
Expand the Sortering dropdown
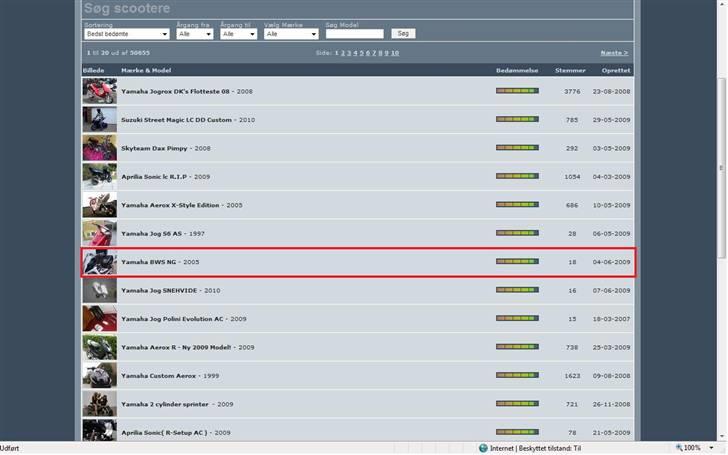coord(126,34)
